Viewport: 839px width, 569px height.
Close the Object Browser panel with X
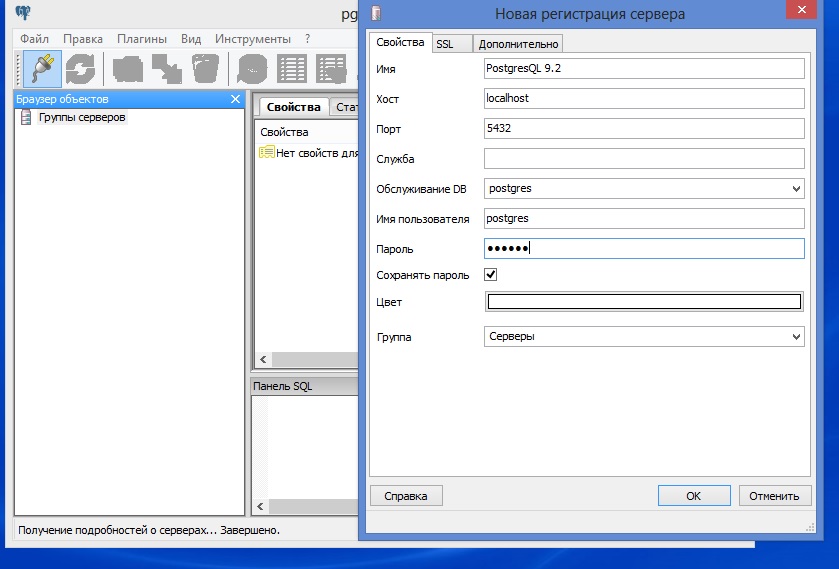(236, 99)
